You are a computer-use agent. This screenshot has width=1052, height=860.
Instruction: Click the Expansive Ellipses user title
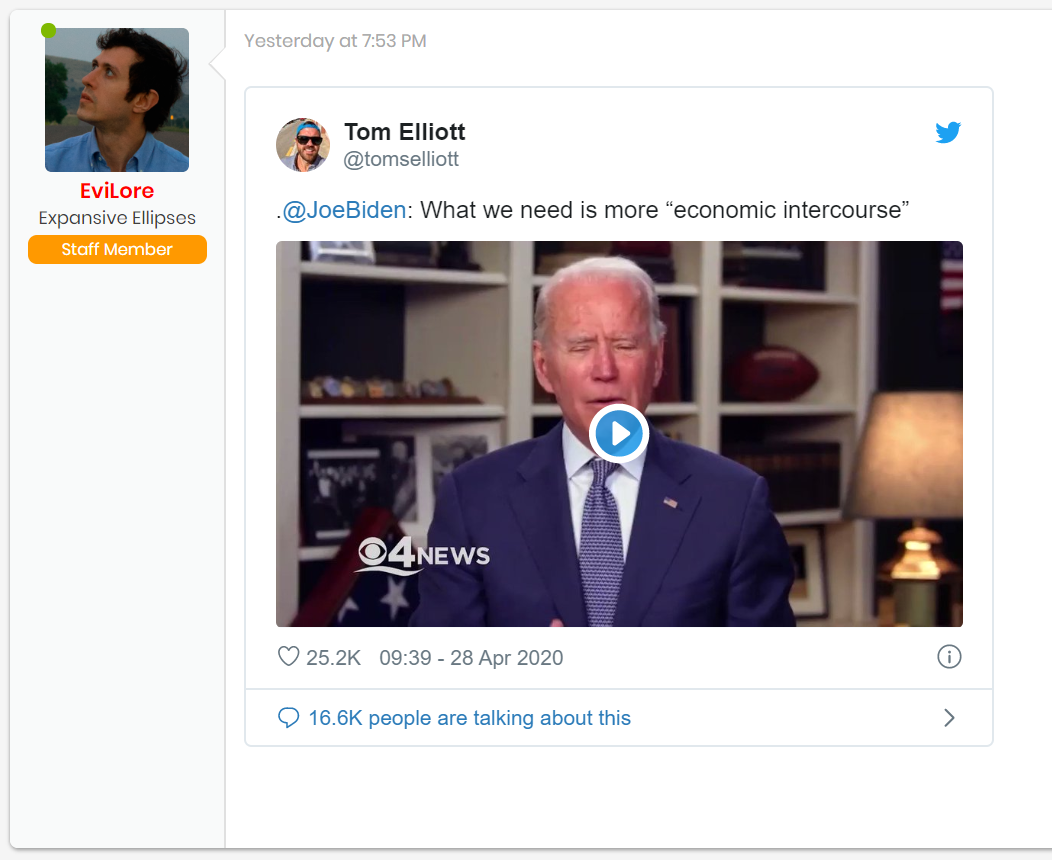(117, 218)
